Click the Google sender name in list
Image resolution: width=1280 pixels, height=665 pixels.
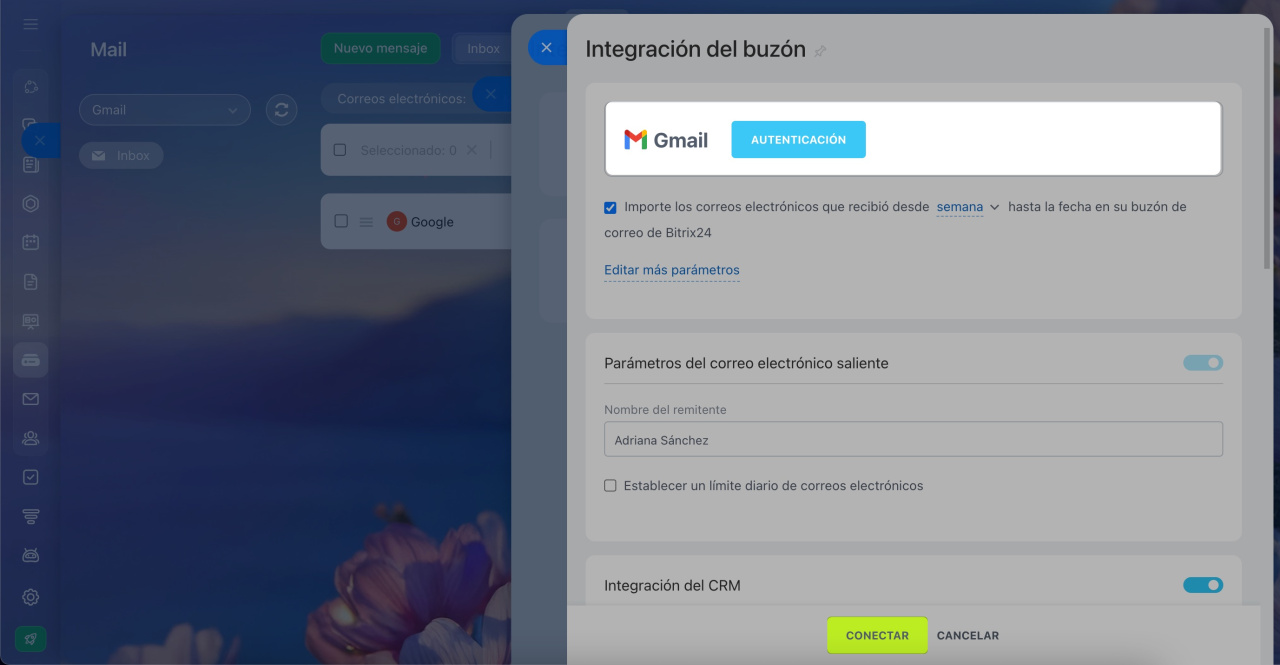tap(432, 222)
